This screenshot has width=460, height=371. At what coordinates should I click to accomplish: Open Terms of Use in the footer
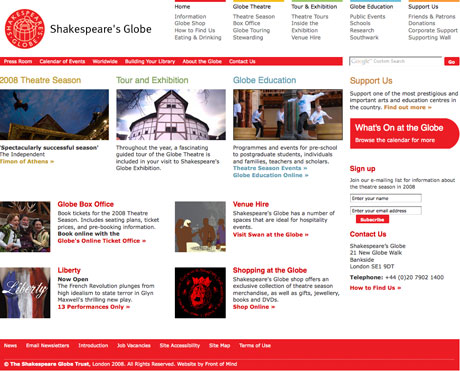(255, 345)
